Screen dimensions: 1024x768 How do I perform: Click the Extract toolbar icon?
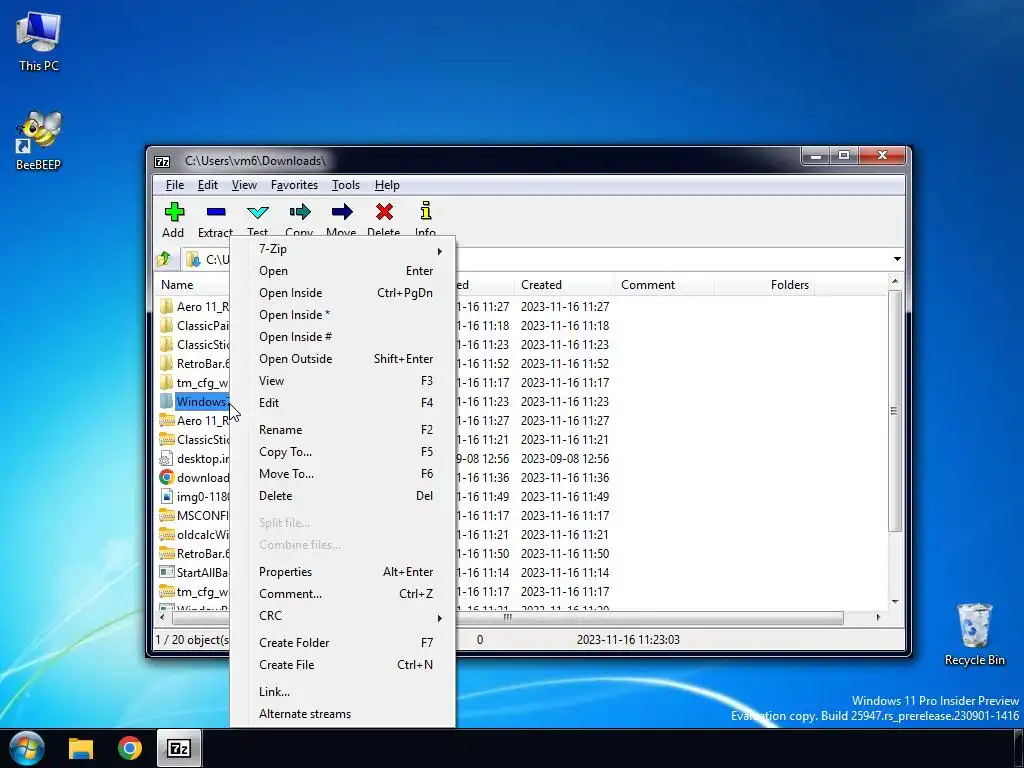coord(216,212)
